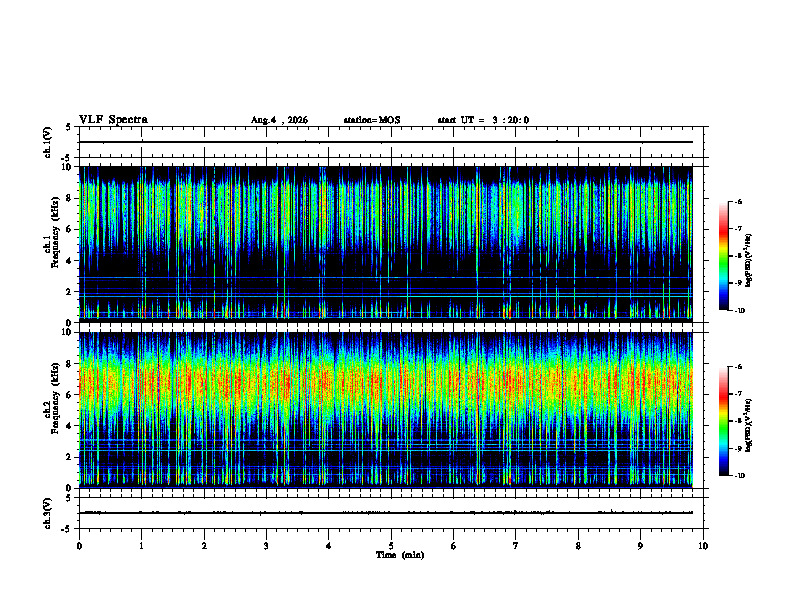The image size is (792, 612).
Task: Click the "Time (min)" x-axis label
Action: click(x=400, y=555)
